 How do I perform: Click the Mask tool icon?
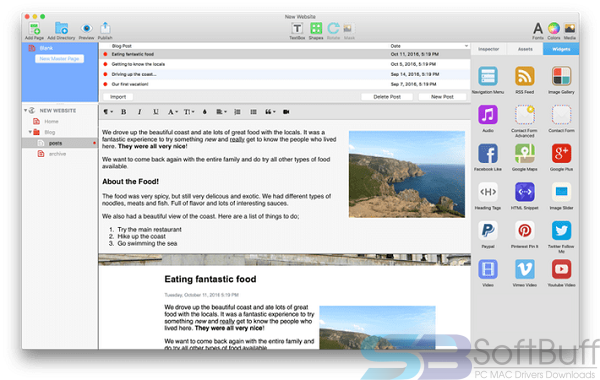[x=349, y=28]
